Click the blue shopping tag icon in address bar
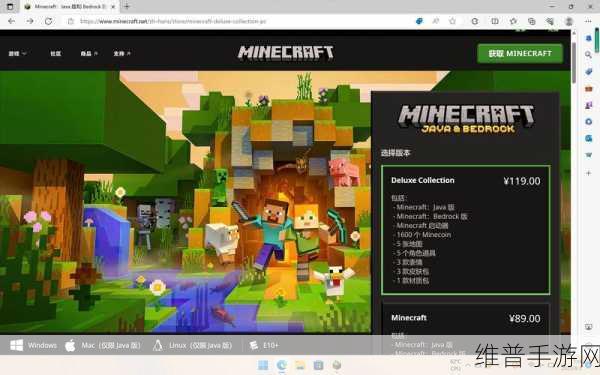The height and width of the screenshot is (375, 600). click(x=419, y=21)
